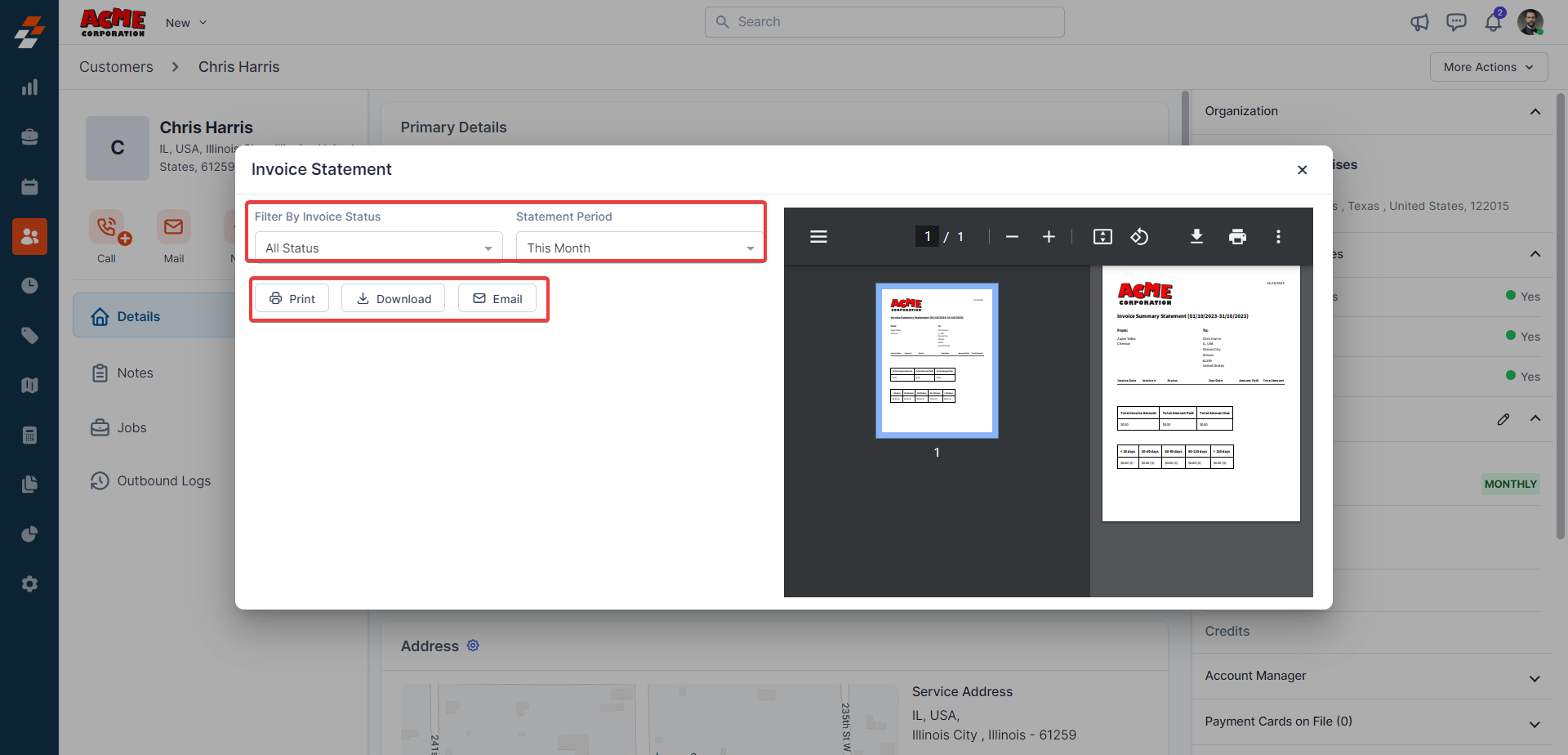
Task: Open the documents icon in left sidebar
Action: pyautogui.click(x=29, y=485)
